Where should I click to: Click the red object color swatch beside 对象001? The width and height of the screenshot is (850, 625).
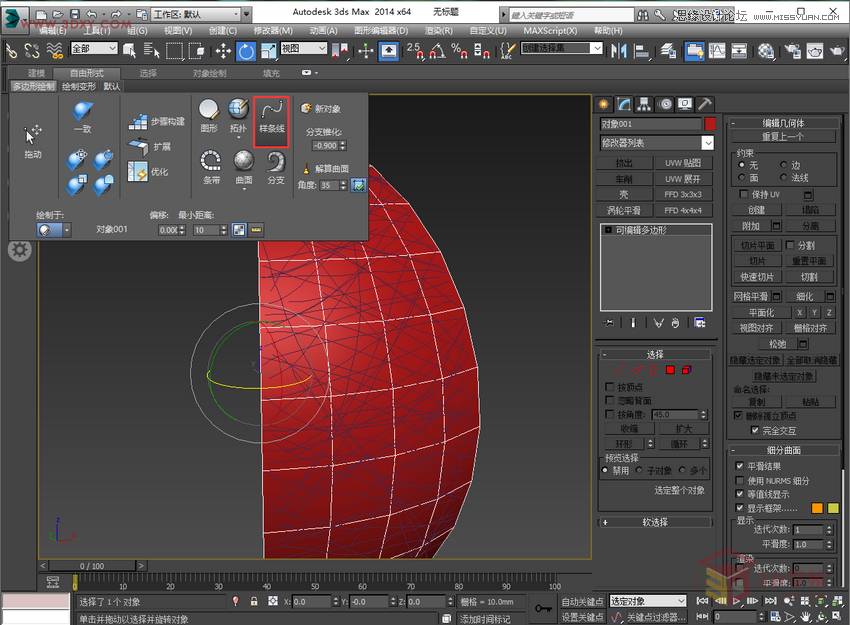(711, 124)
